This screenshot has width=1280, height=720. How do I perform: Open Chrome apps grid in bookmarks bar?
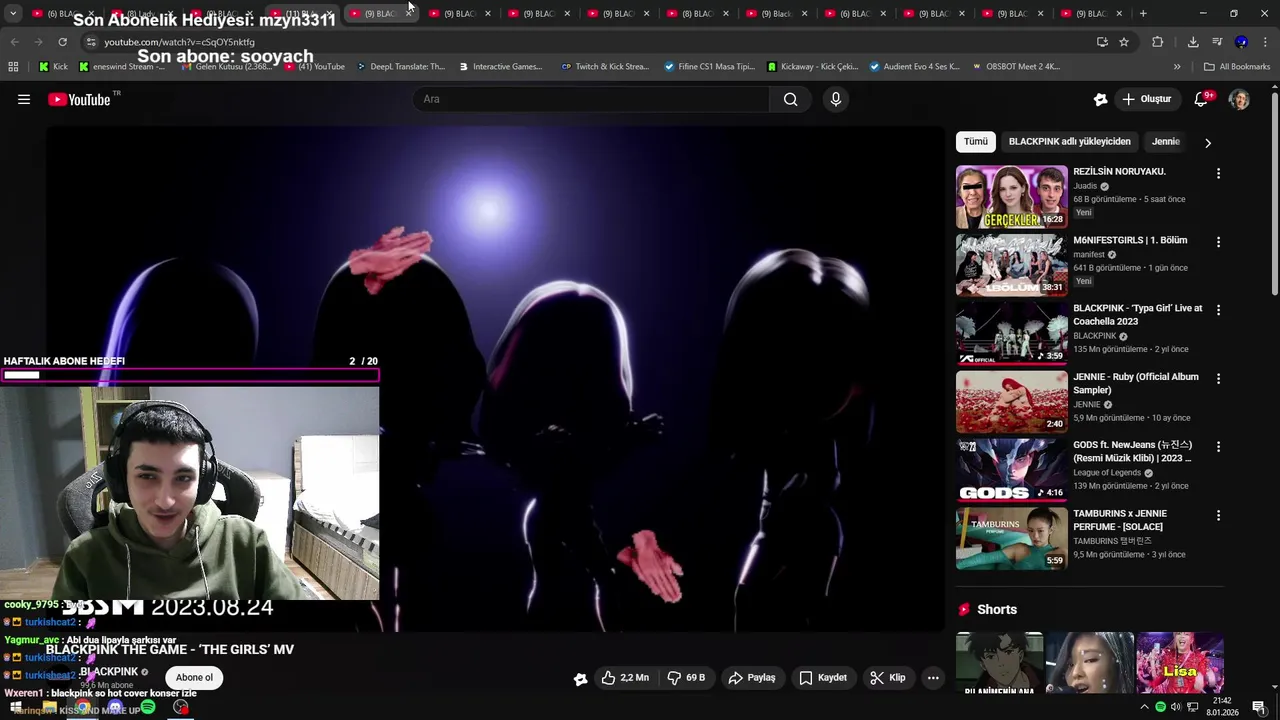tap(13, 67)
